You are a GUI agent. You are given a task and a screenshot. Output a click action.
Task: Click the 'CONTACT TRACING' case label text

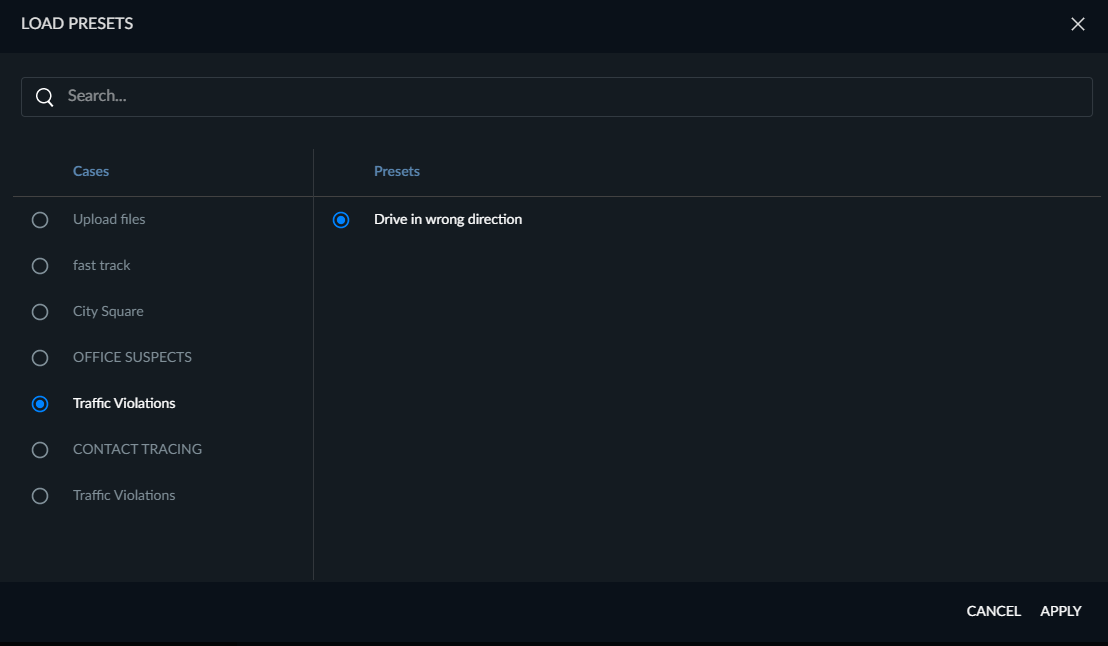coord(137,449)
